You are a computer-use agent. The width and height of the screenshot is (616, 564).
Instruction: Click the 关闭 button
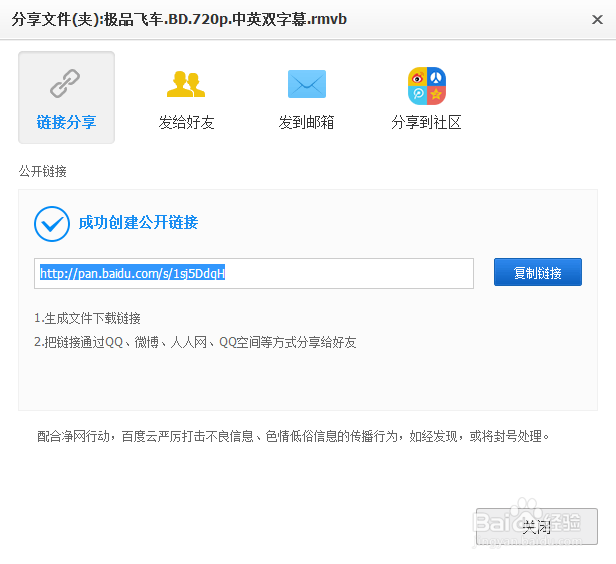tap(537, 526)
